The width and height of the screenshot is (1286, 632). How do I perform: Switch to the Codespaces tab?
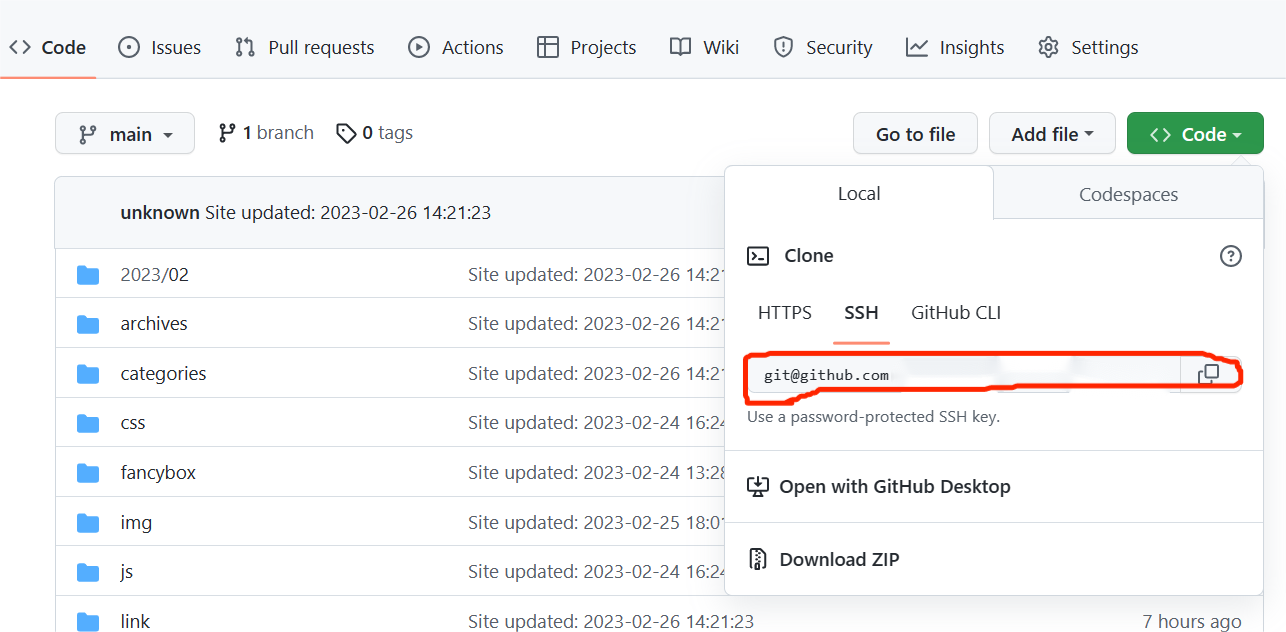click(x=1128, y=194)
